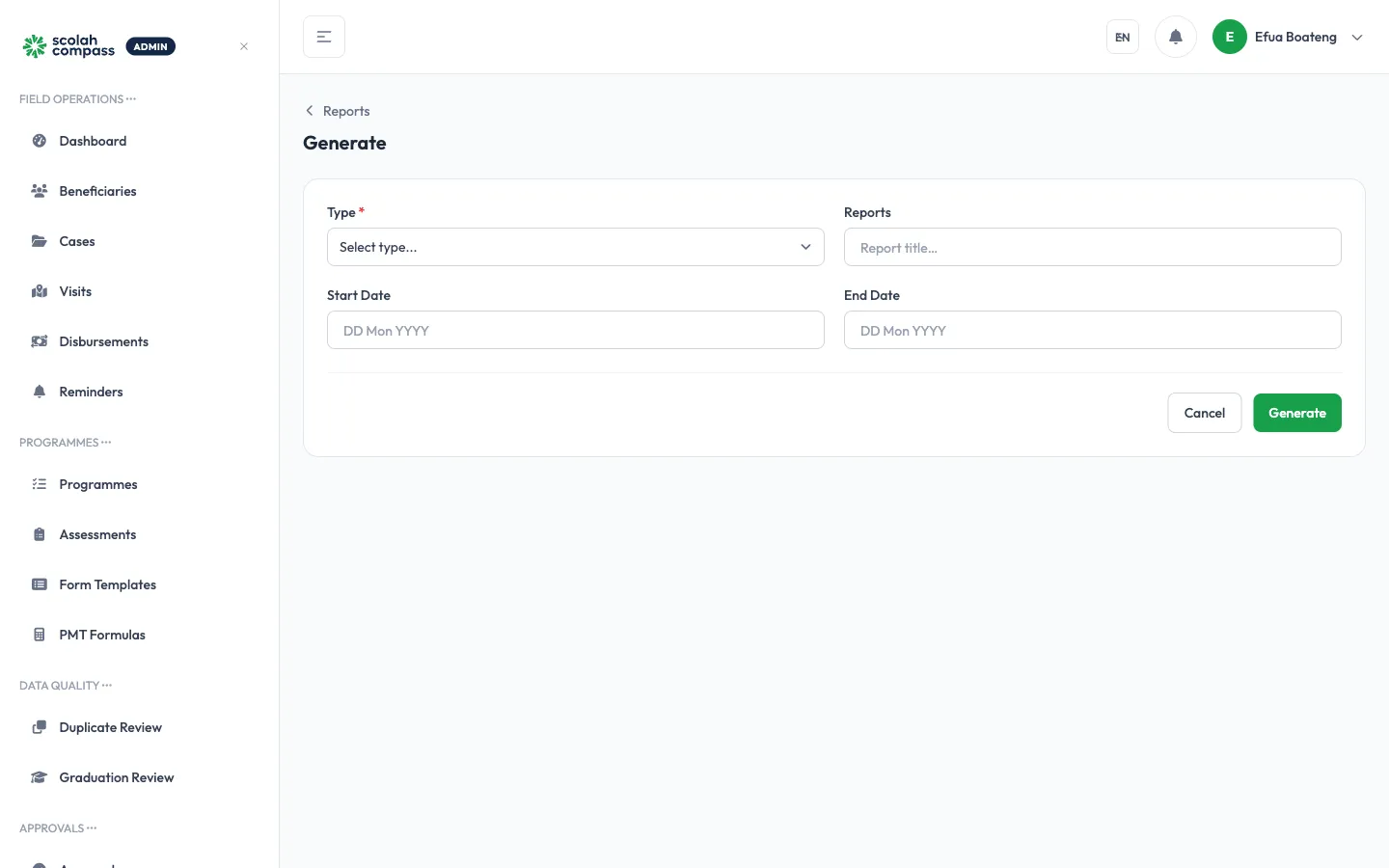Image resolution: width=1389 pixels, height=868 pixels.
Task: Click the Visits map icon
Action: [x=40, y=291]
